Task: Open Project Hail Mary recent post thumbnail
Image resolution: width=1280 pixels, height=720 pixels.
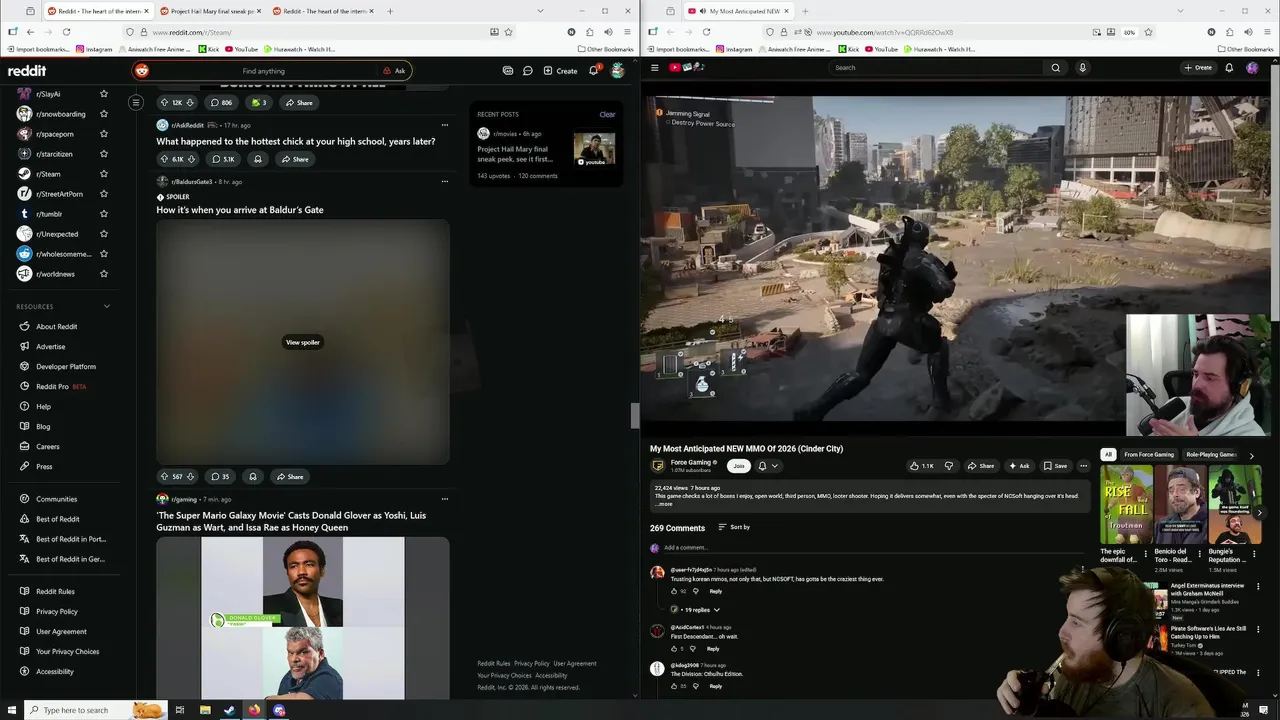Action: pos(595,149)
